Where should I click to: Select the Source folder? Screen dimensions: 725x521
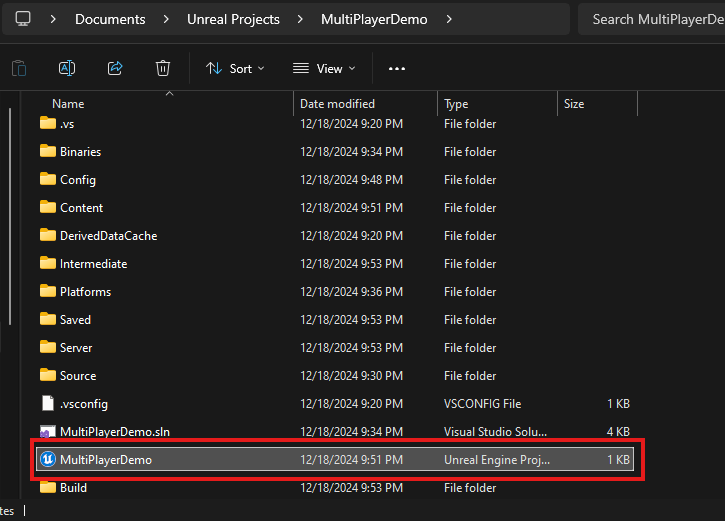pos(78,376)
